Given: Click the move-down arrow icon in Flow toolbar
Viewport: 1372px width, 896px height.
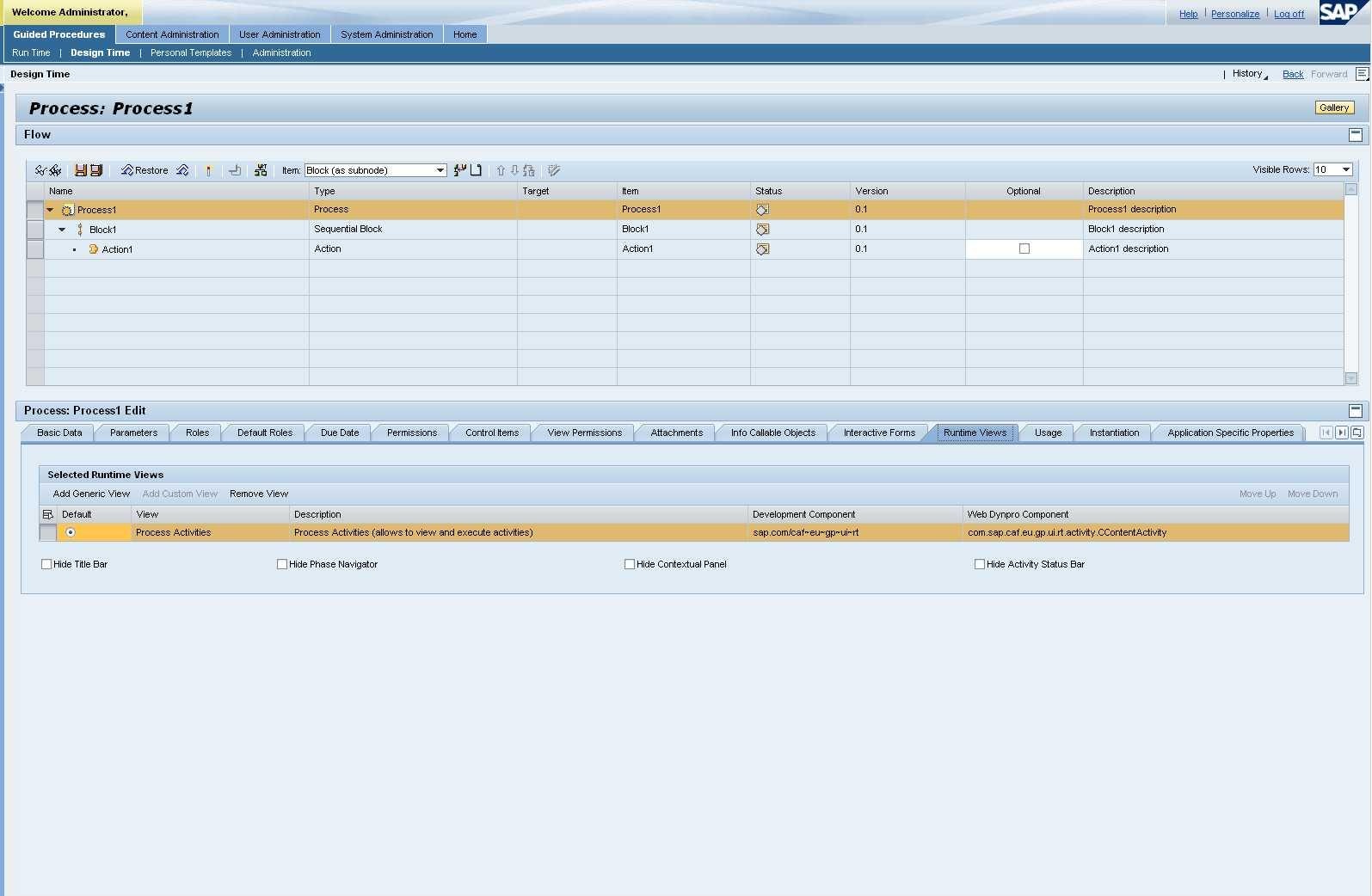Looking at the screenshot, I should click(514, 170).
